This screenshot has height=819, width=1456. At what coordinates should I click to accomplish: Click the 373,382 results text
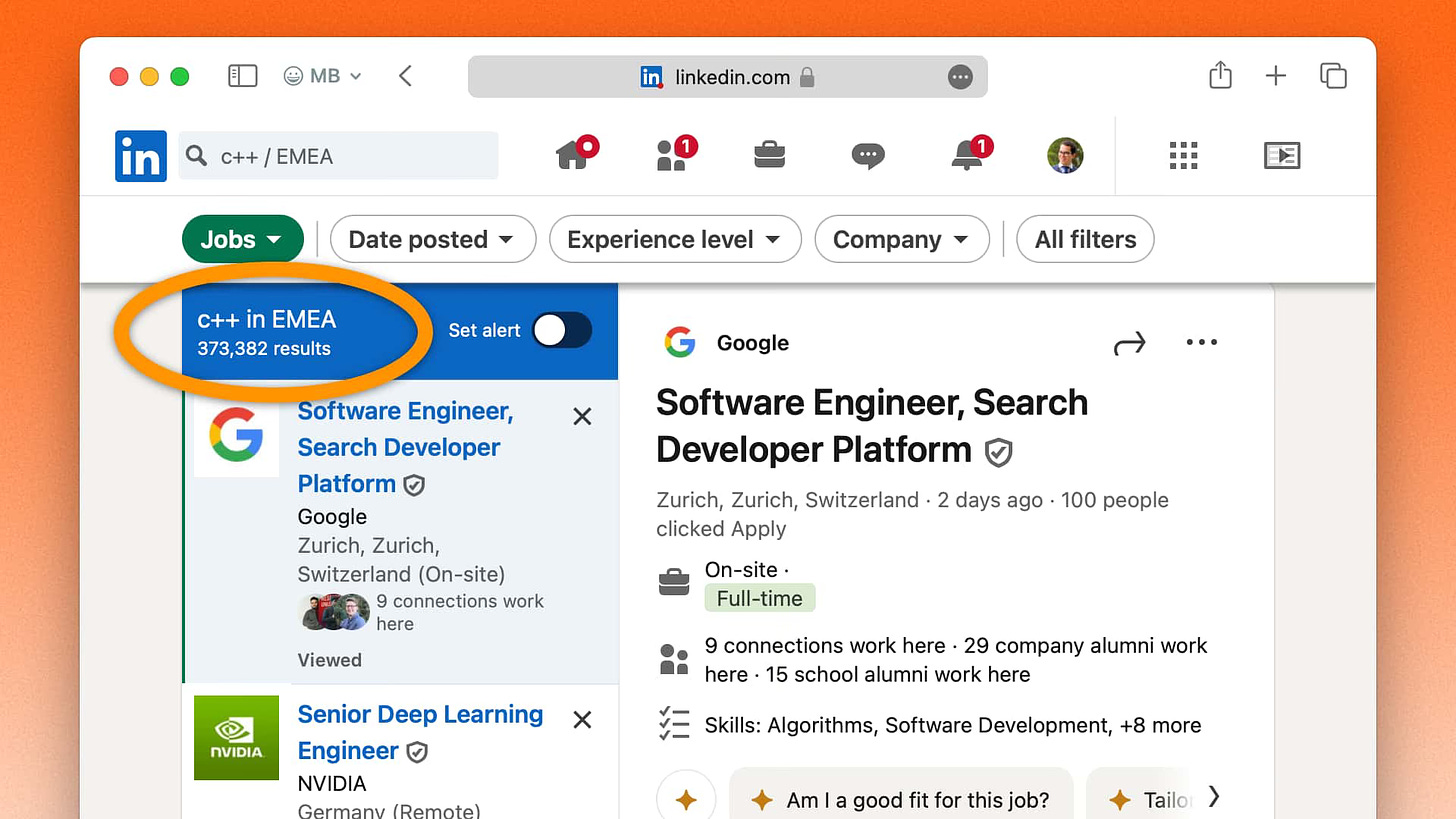pyautogui.click(x=264, y=349)
